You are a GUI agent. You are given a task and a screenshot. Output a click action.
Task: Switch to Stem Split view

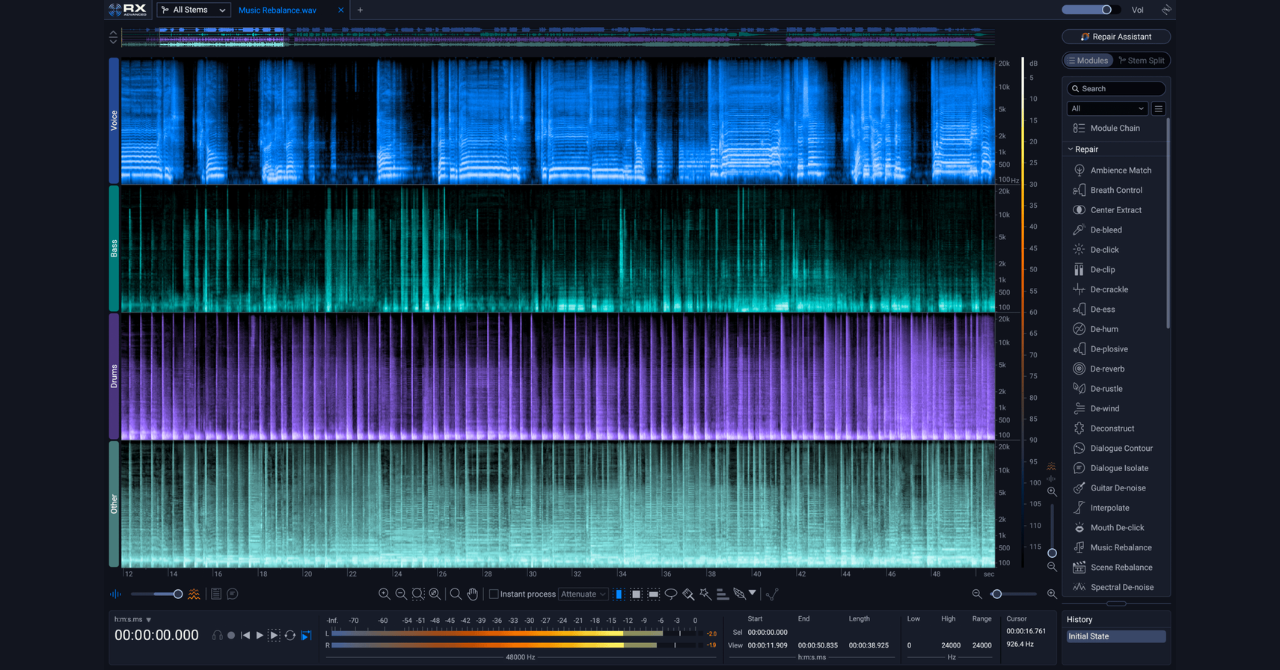tap(1141, 60)
